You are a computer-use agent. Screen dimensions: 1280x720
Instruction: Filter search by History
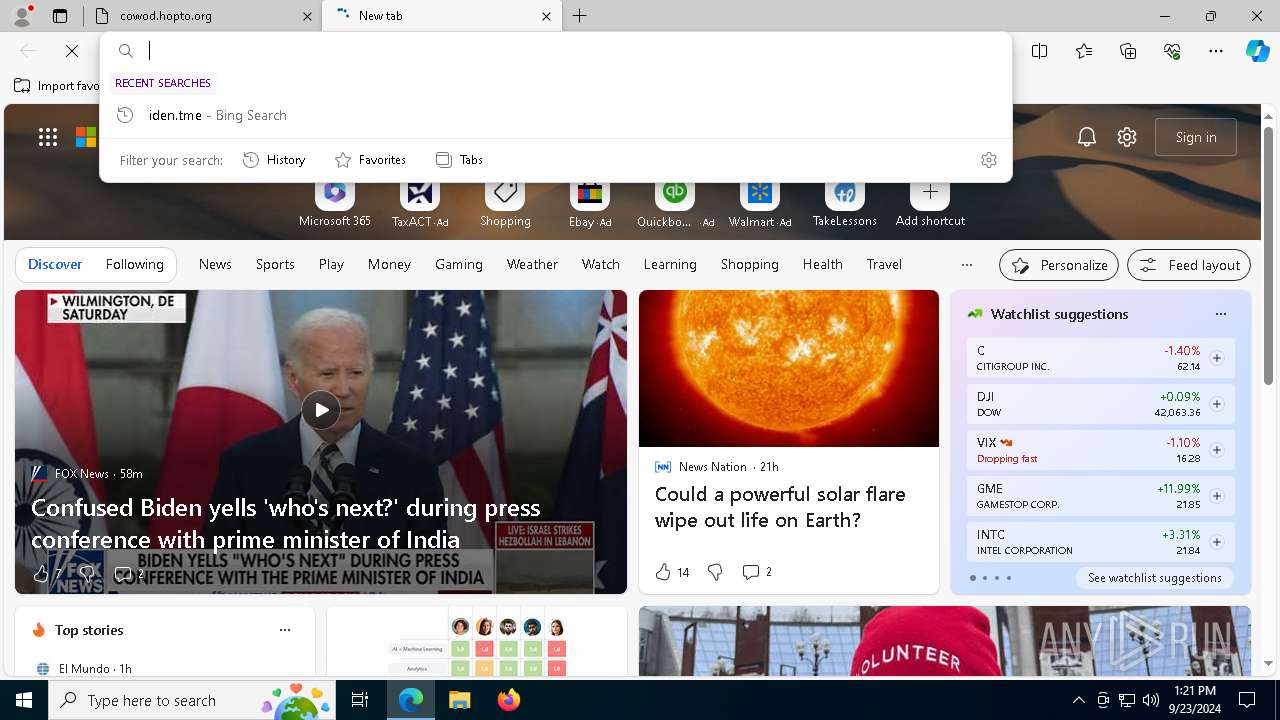(x=274, y=160)
